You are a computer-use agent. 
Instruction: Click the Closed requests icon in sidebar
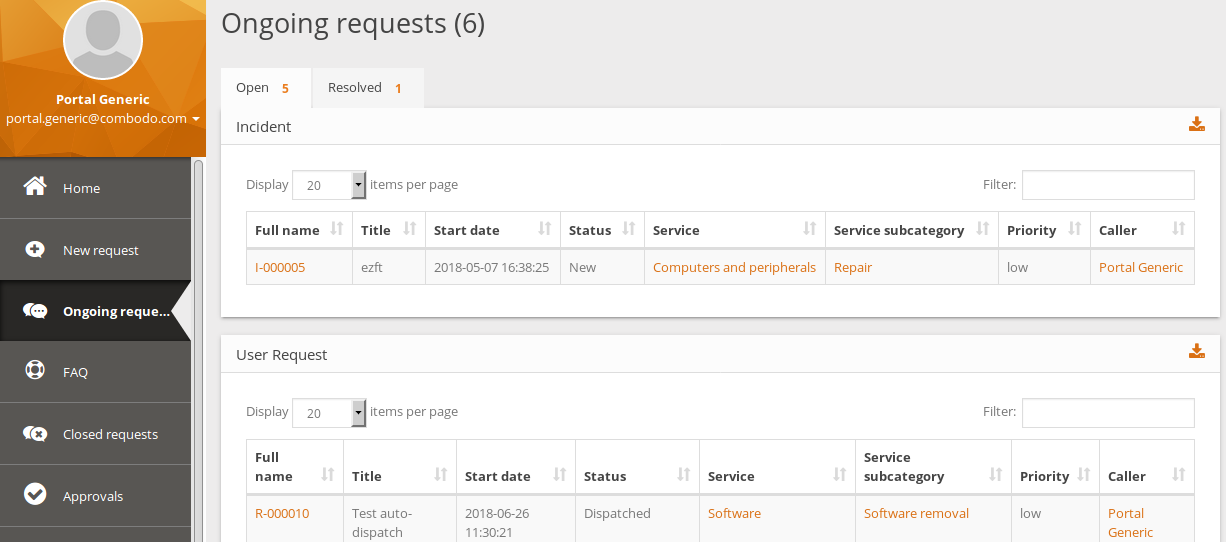tap(35, 433)
